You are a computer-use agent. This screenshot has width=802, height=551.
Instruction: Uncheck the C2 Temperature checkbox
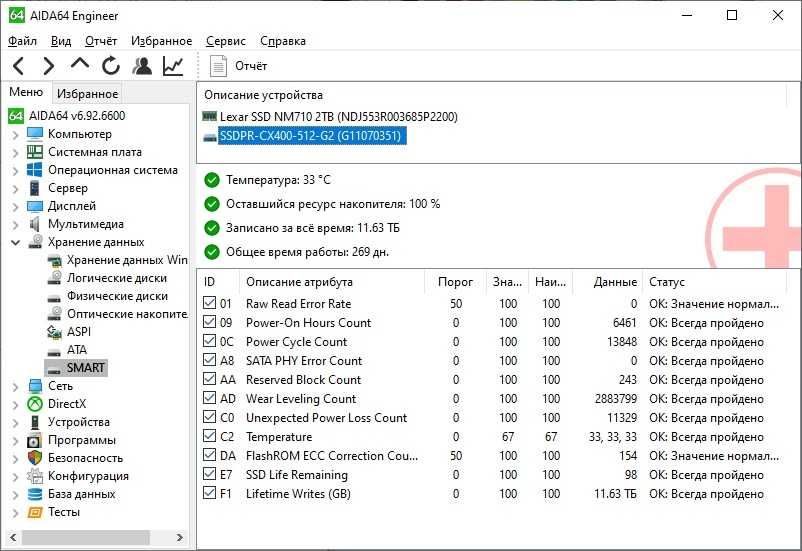click(209, 435)
